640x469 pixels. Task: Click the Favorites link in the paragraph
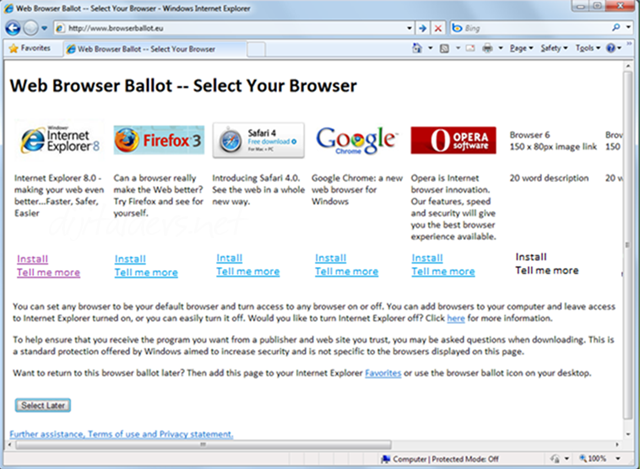coord(383,373)
